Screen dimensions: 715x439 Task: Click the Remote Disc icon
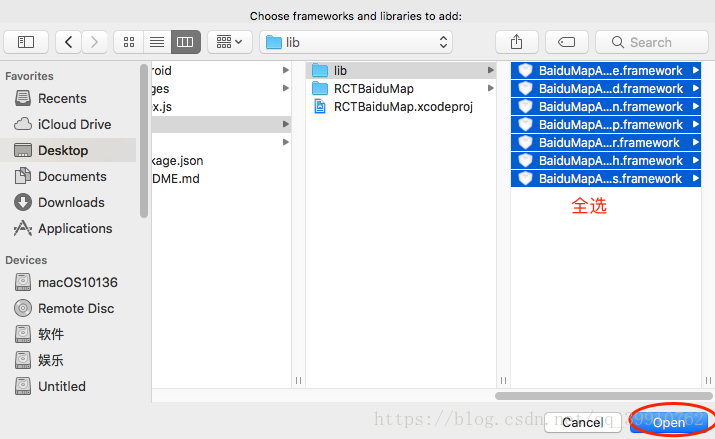tap(23, 308)
